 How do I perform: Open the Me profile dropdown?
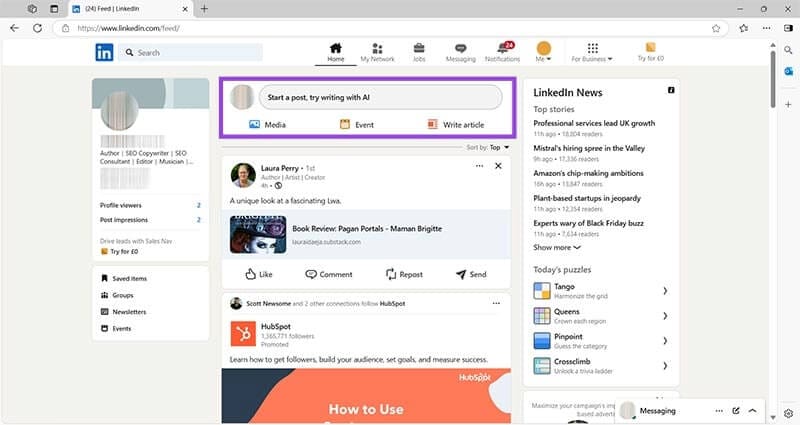[x=543, y=52]
